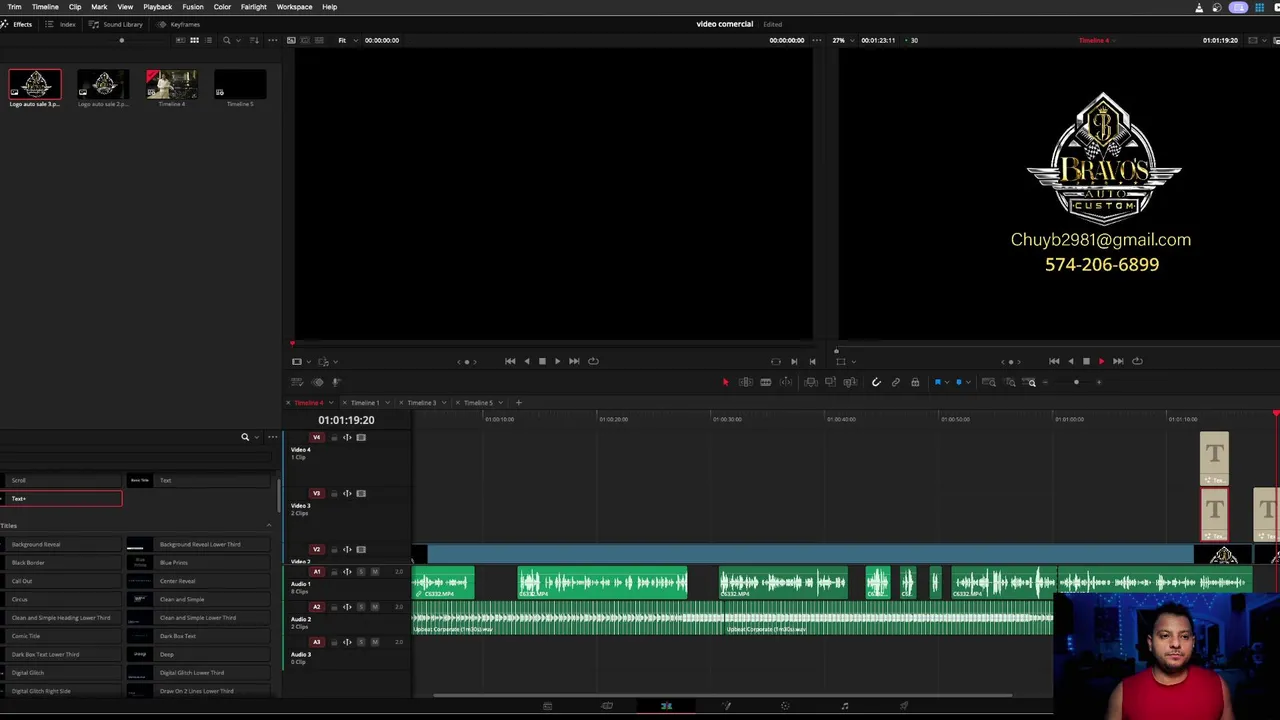Image resolution: width=1280 pixels, height=720 pixels.
Task: Select the Text+ title in Effects list
Action: click(x=61, y=498)
